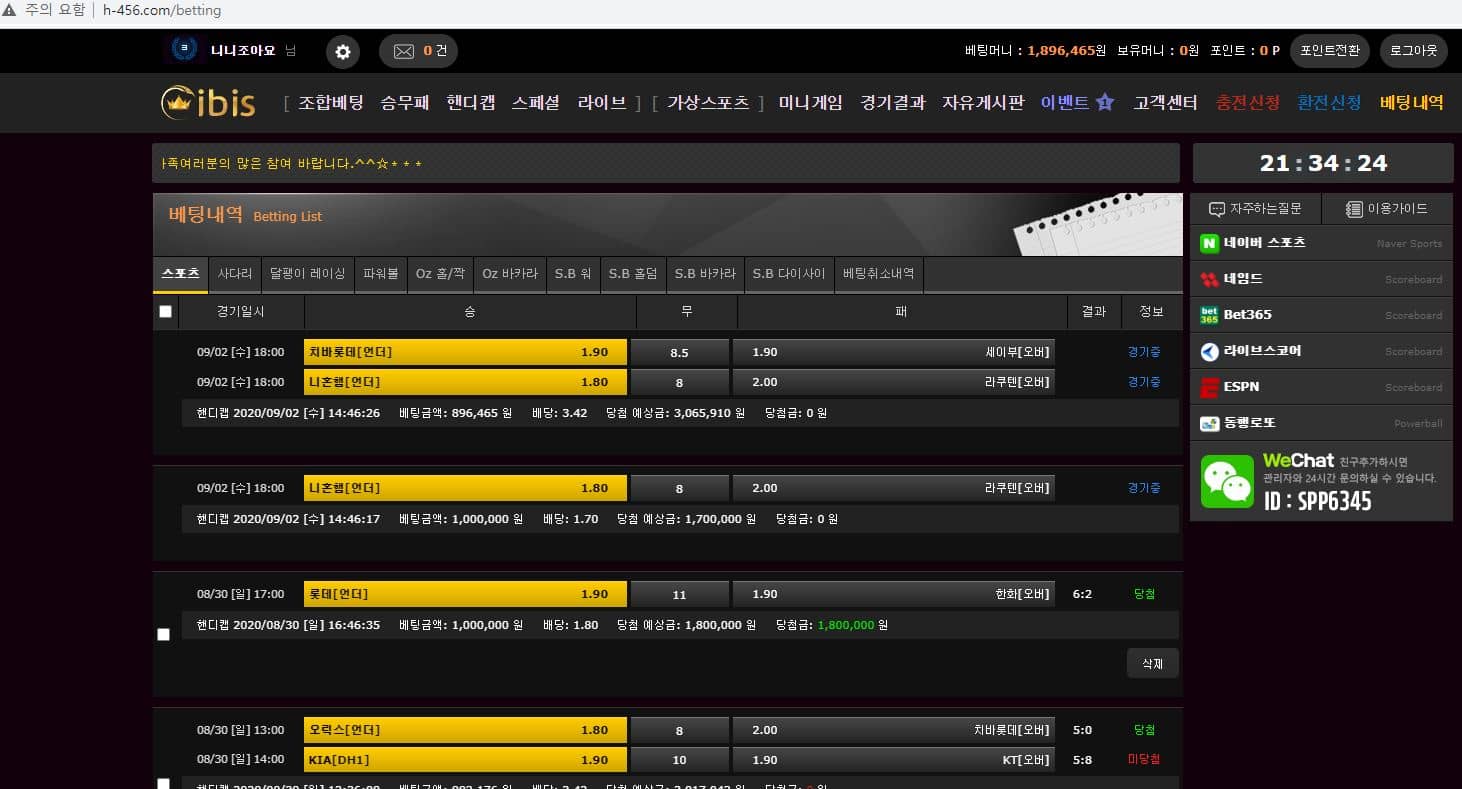The width and height of the screenshot is (1462, 789).
Task: Switch to Oz 홀/짝 tab
Action: [441, 274]
